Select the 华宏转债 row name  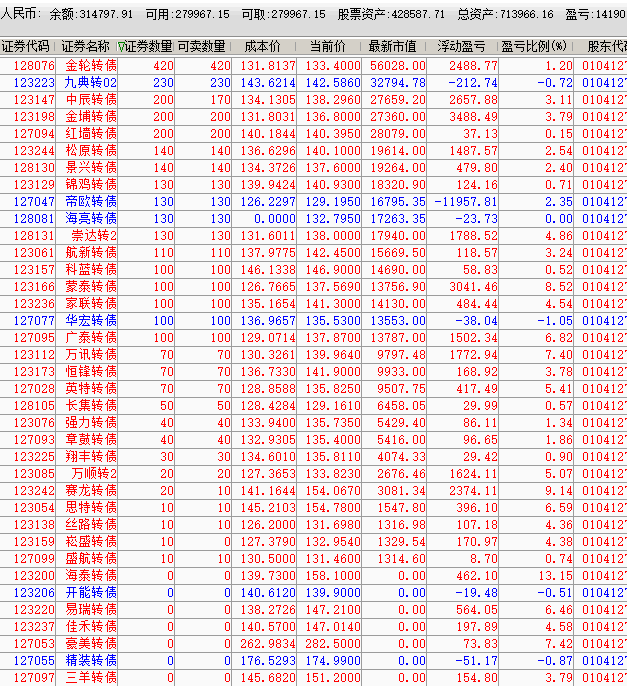[x=91, y=321]
